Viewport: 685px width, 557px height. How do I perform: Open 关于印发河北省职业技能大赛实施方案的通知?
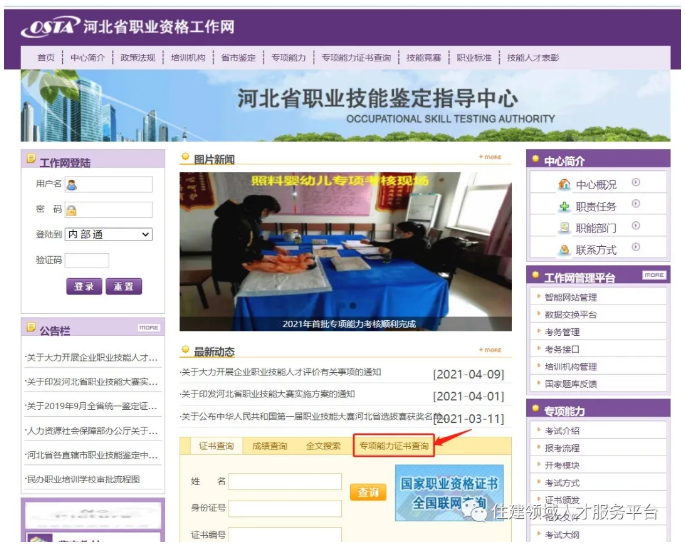(x=267, y=394)
